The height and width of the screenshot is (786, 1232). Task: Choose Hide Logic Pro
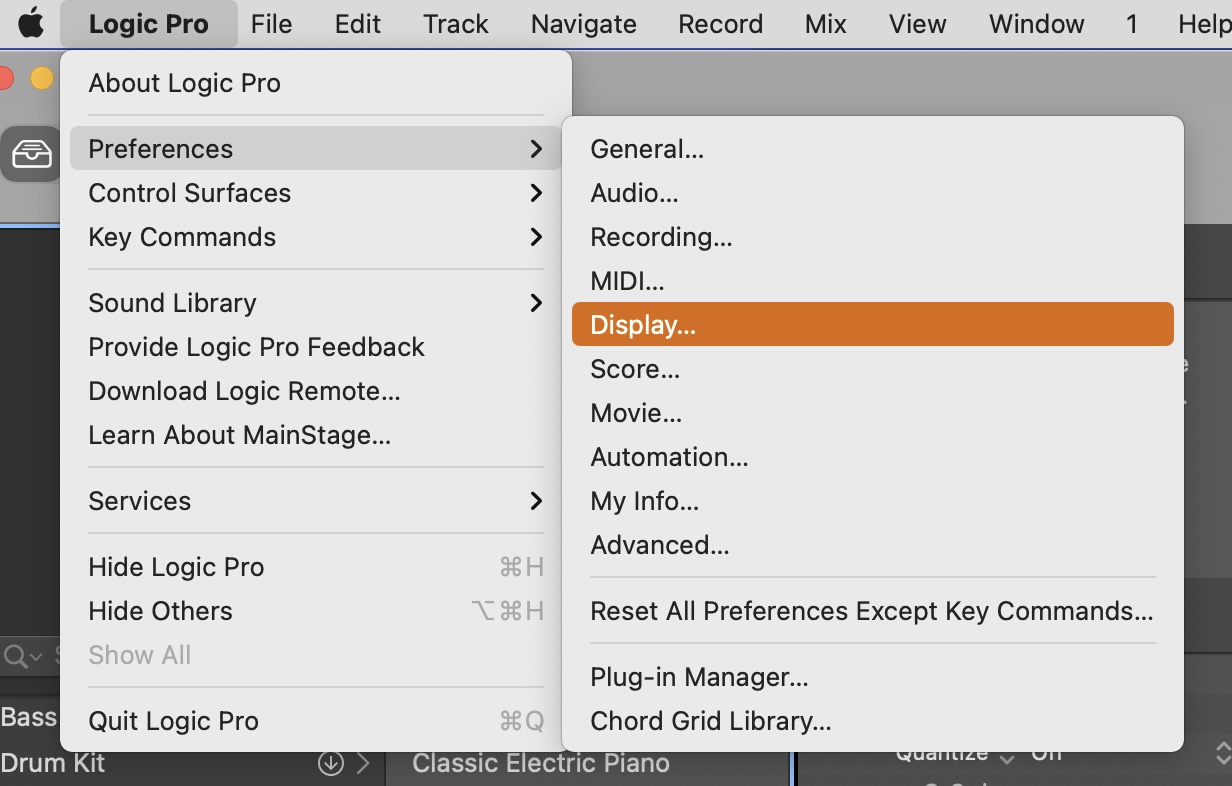click(x=316, y=567)
